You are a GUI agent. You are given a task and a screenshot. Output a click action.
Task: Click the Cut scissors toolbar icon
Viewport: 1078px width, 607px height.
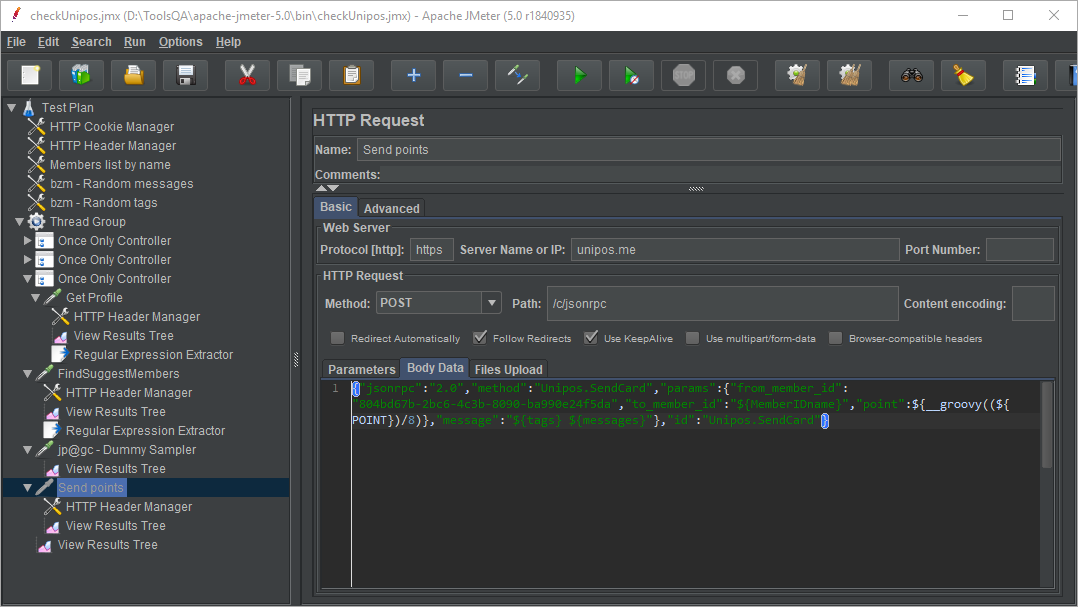pyautogui.click(x=247, y=75)
